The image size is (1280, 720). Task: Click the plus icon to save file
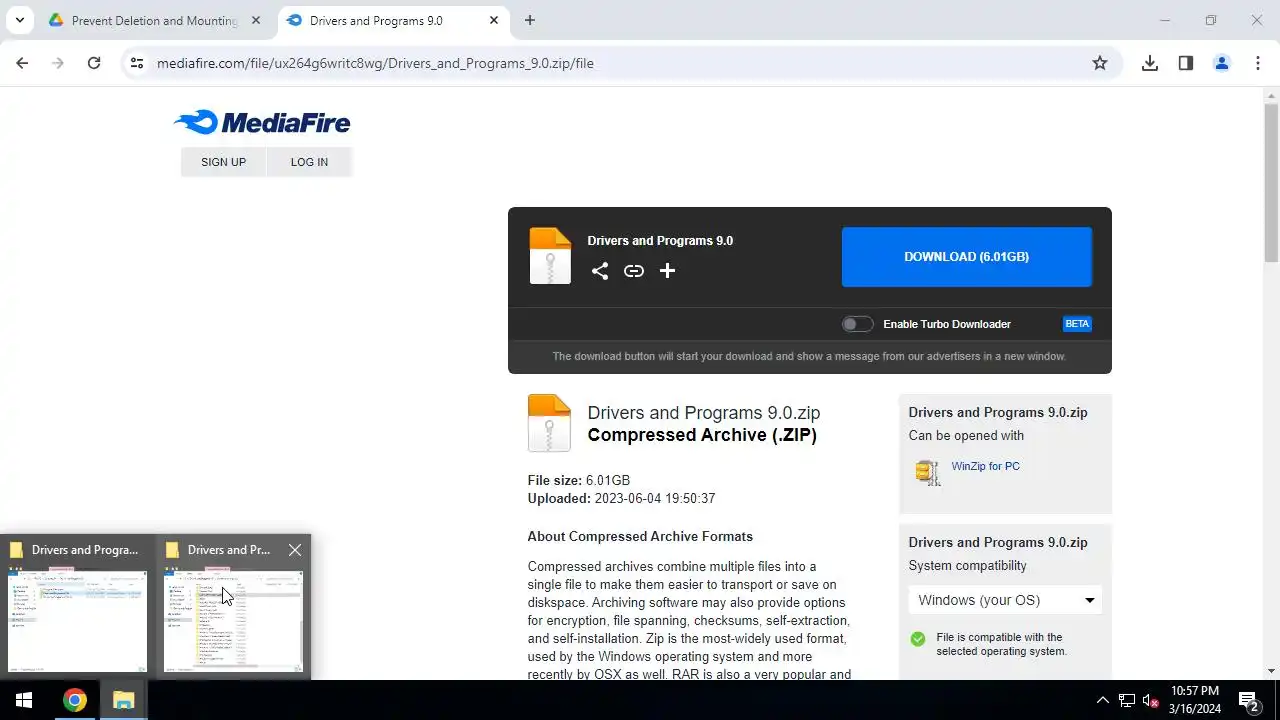(667, 271)
